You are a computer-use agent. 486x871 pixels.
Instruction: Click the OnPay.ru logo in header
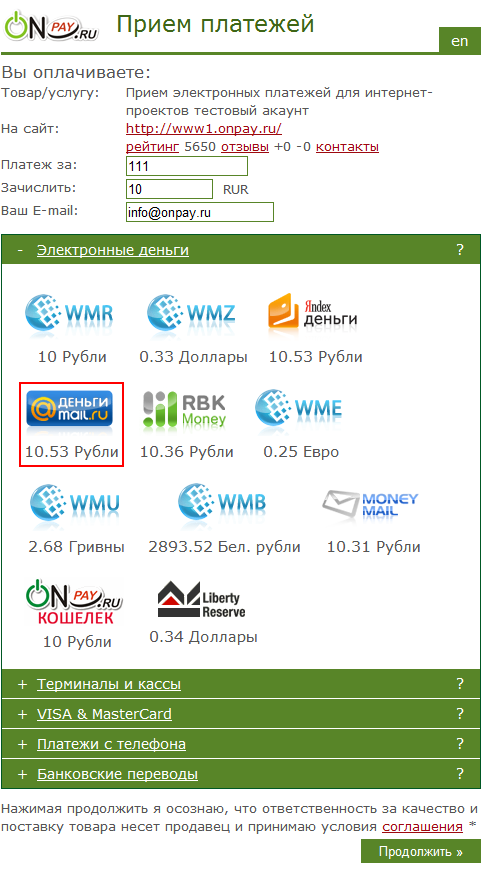[x=51, y=26]
